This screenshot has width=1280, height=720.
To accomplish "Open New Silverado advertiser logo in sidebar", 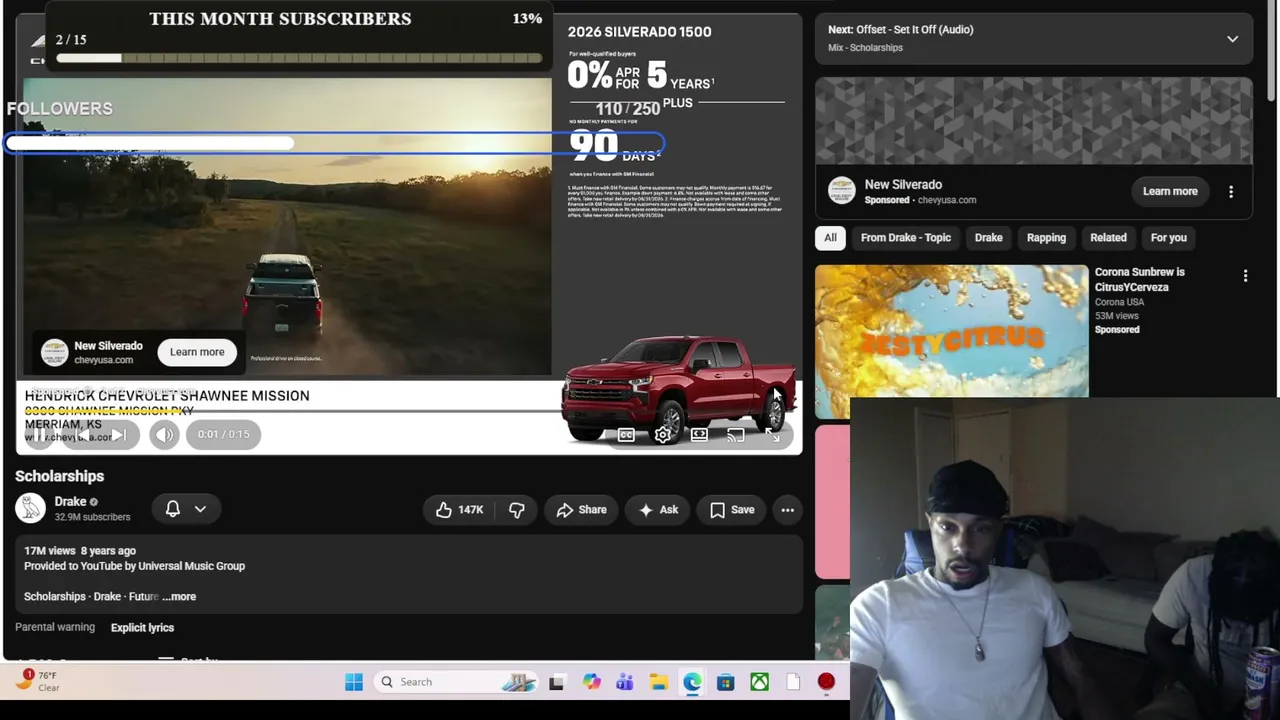I will click(x=842, y=191).
